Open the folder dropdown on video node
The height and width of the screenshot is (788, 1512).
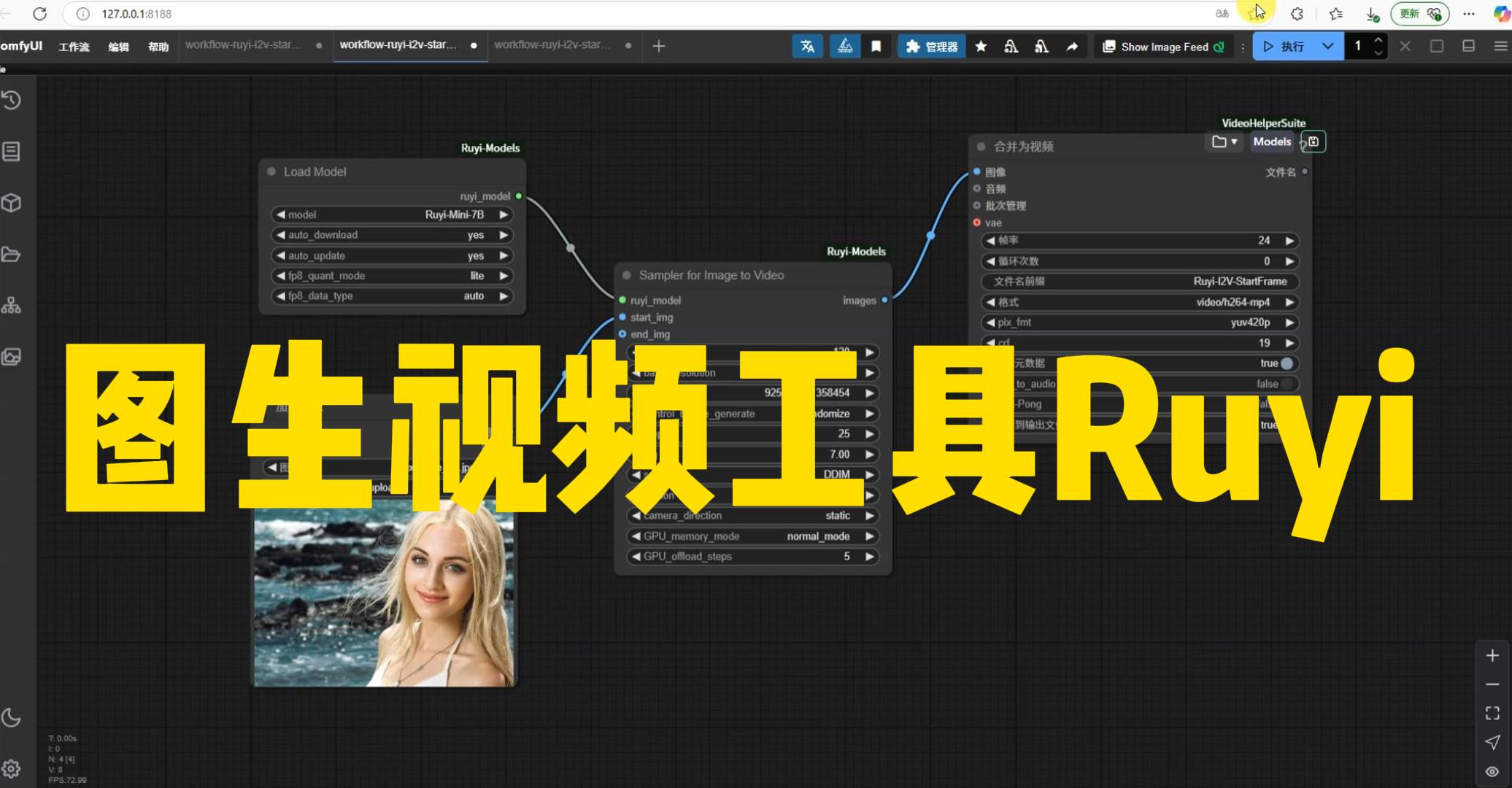pyautogui.click(x=1225, y=142)
